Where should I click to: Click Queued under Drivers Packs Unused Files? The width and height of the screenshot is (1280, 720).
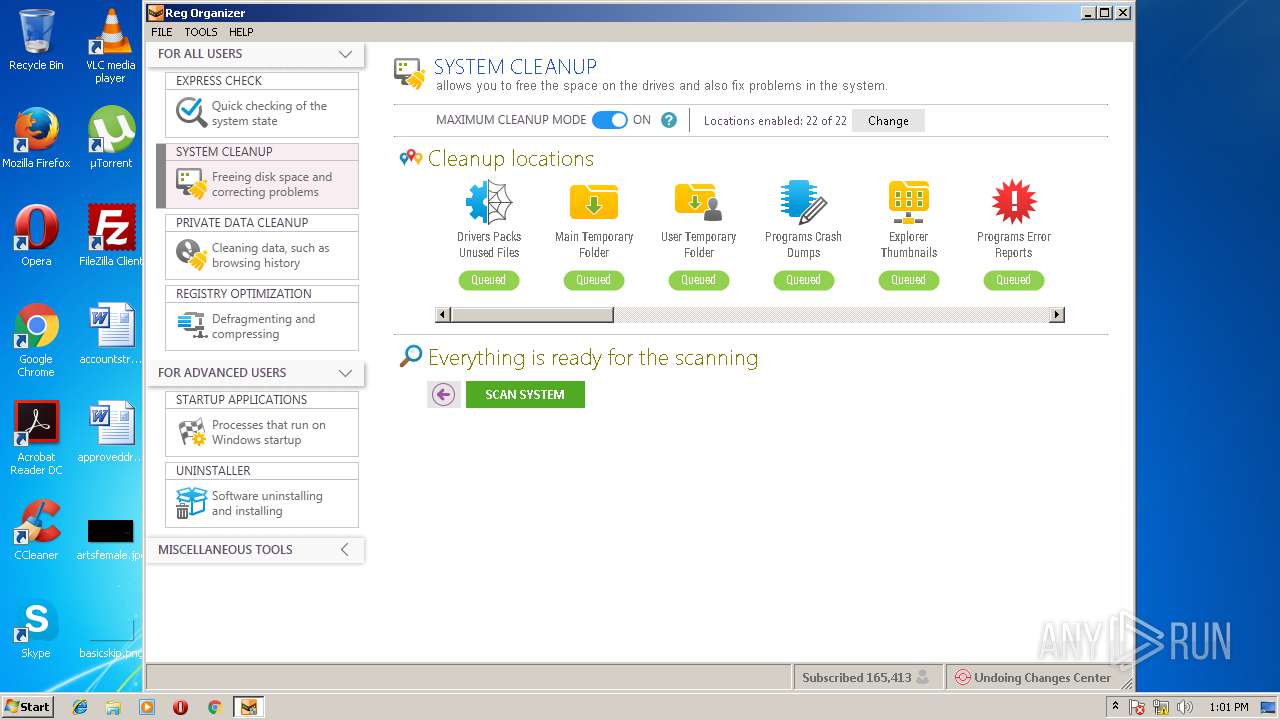click(489, 280)
